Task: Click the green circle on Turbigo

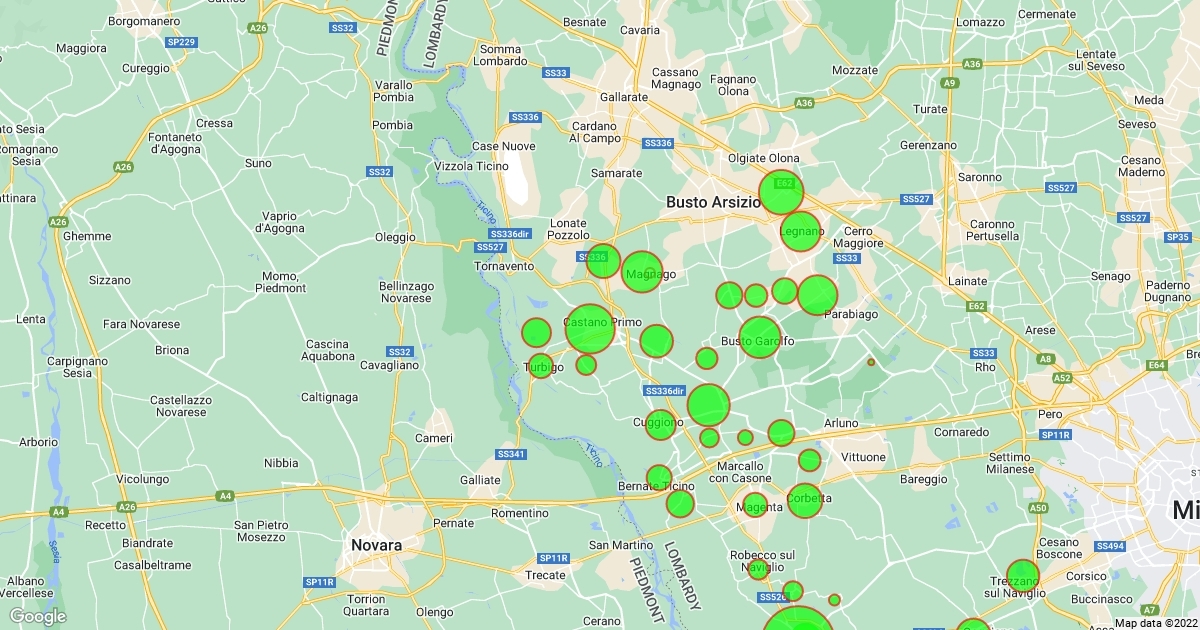Action: point(541,366)
